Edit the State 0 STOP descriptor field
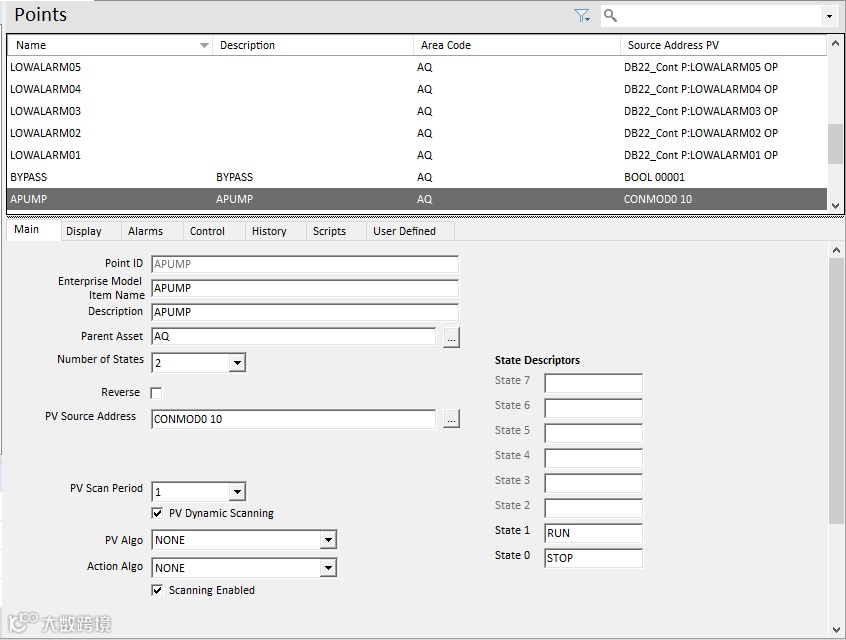 pyautogui.click(x=593, y=558)
